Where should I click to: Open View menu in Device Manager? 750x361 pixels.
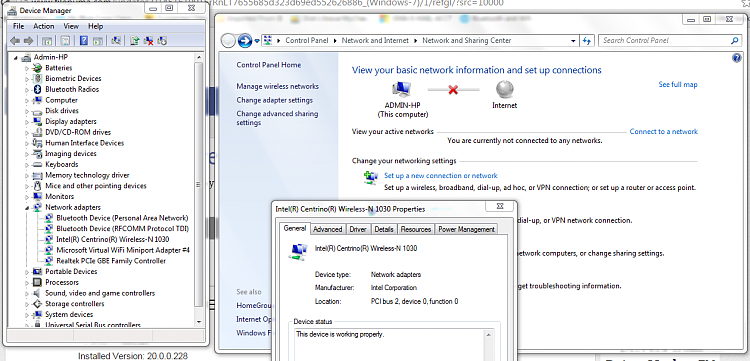71,26
